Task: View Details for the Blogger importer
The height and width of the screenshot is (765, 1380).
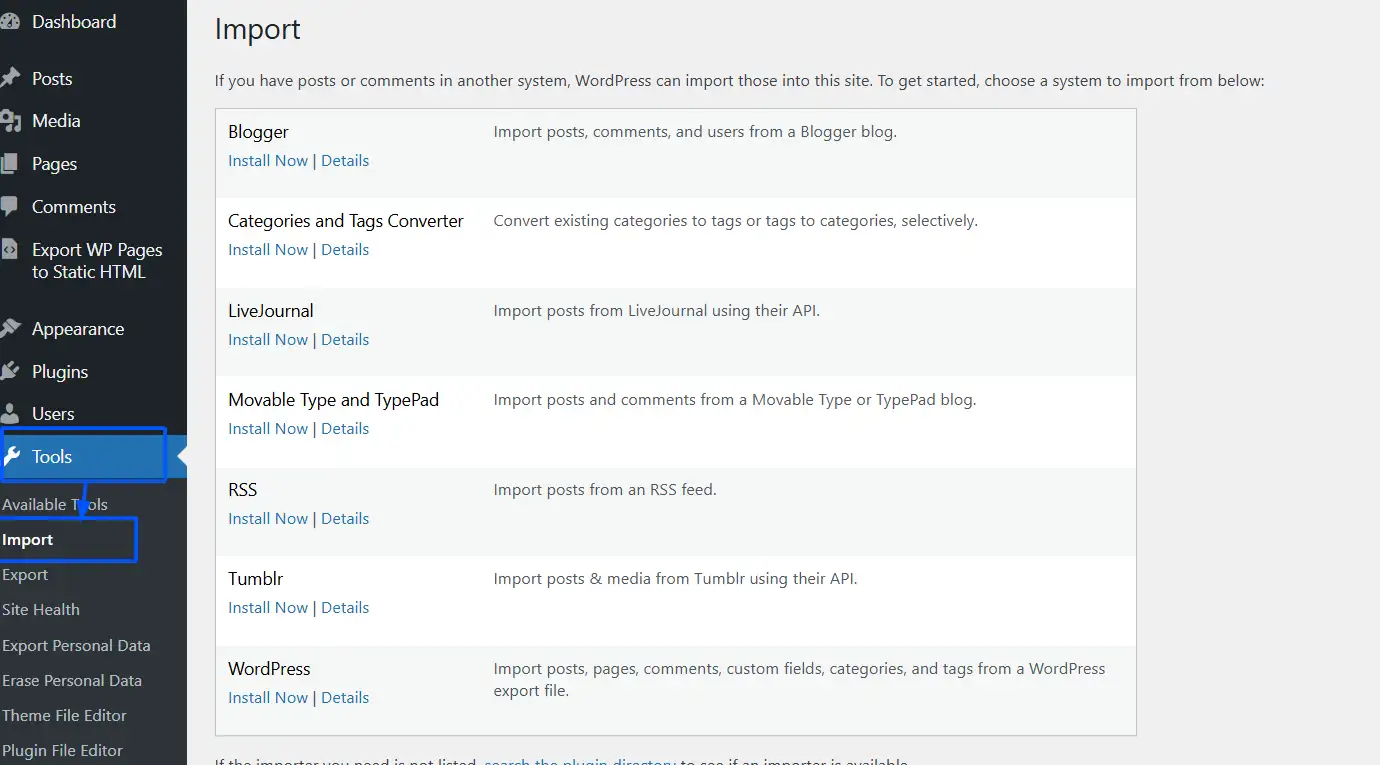Action: [x=345, y=161]
